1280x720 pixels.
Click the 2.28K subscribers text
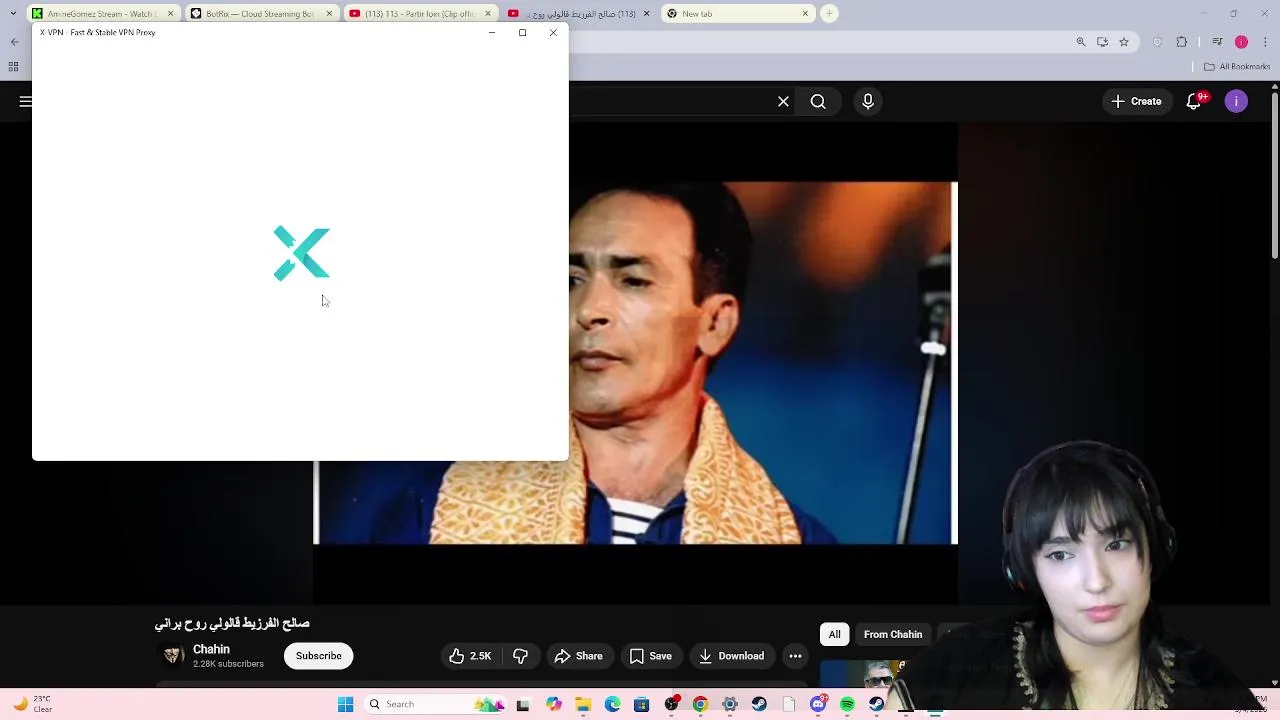pos(228,664)
